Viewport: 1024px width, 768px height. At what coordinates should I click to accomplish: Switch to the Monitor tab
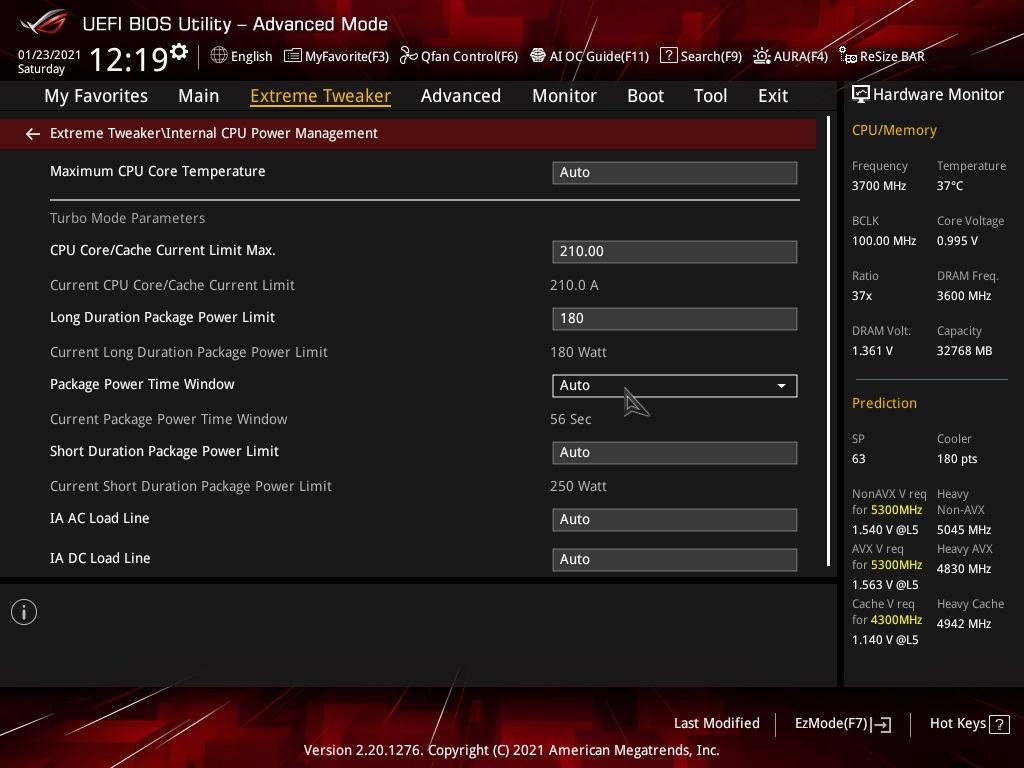564,96
